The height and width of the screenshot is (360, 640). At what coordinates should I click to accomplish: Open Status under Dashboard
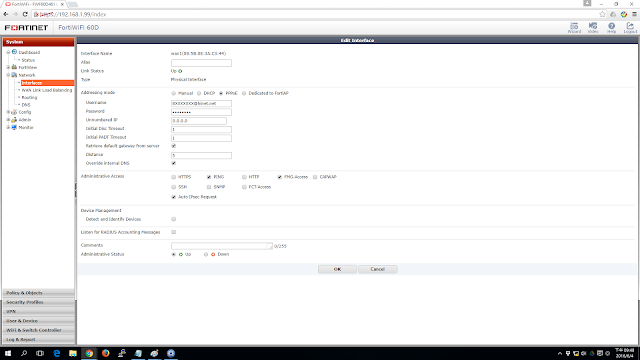28,60
